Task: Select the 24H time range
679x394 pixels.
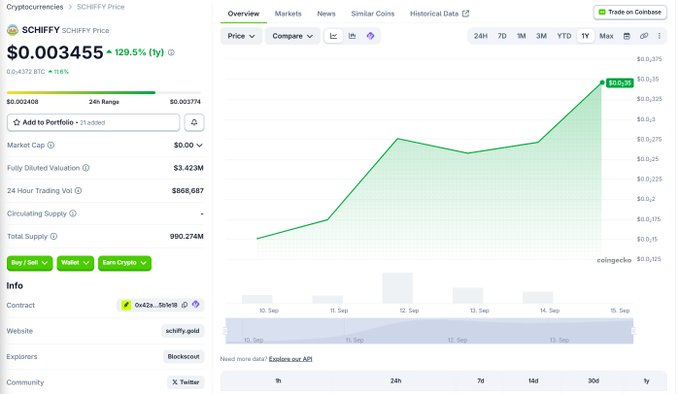Action: (x=480, y=36)
